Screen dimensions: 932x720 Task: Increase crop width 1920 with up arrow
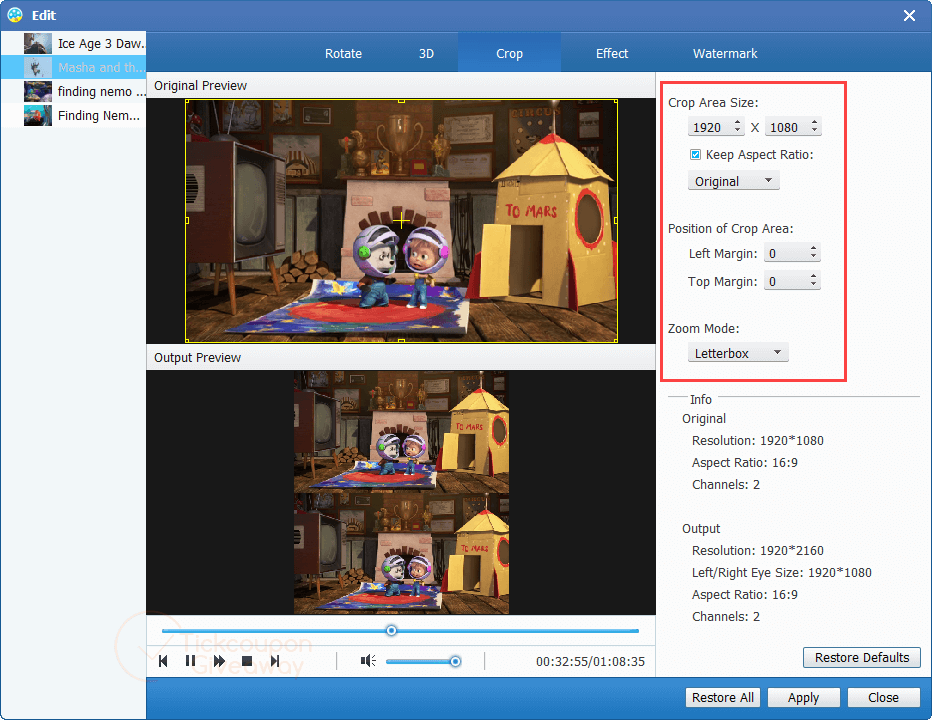pyautogui.click(x=737, y=122)
